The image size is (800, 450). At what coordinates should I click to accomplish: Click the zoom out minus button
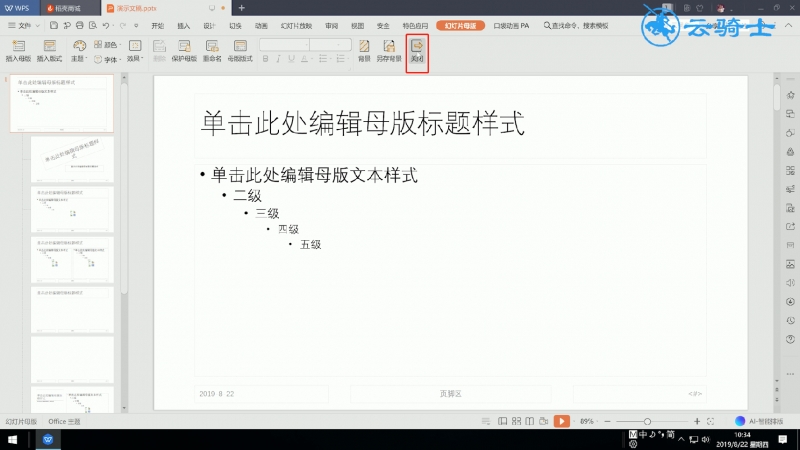coord(607,421)
